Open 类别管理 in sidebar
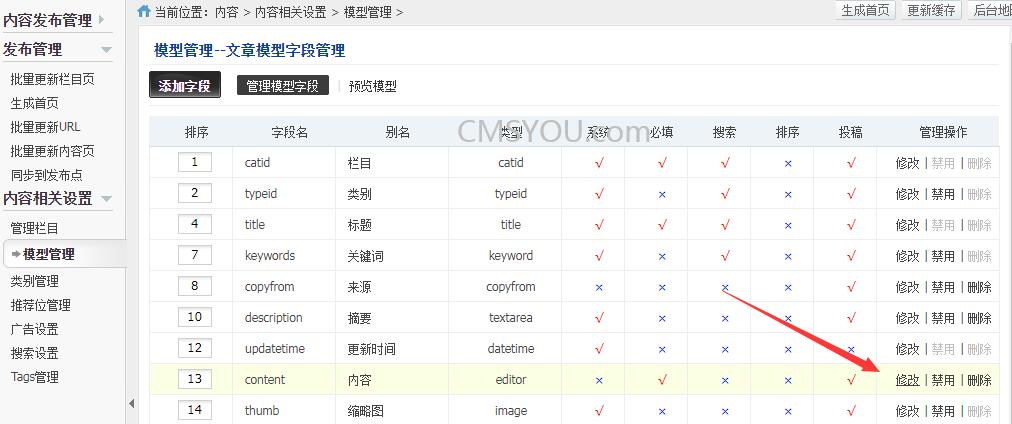 pyautogui.click(x=34, y=281)
